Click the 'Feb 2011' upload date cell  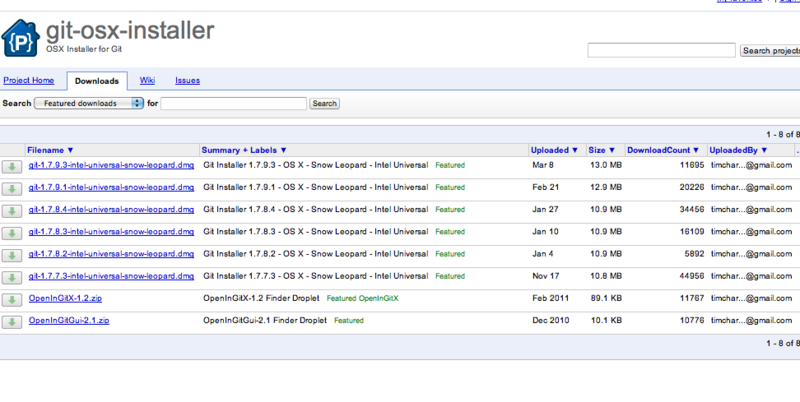(x=551, y=298)
